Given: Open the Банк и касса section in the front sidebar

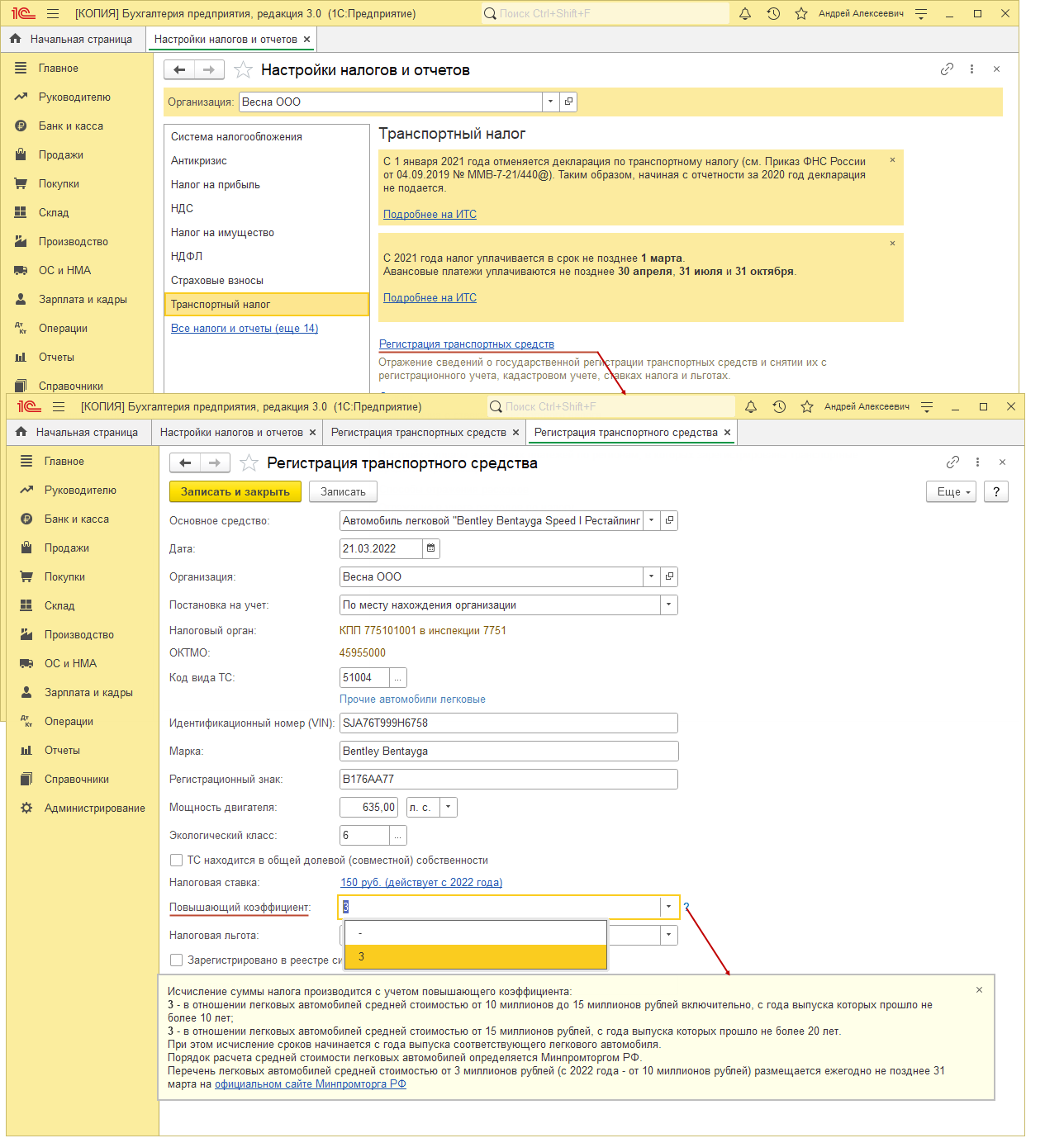Looking at the screenshot, I should coord(77,519).
